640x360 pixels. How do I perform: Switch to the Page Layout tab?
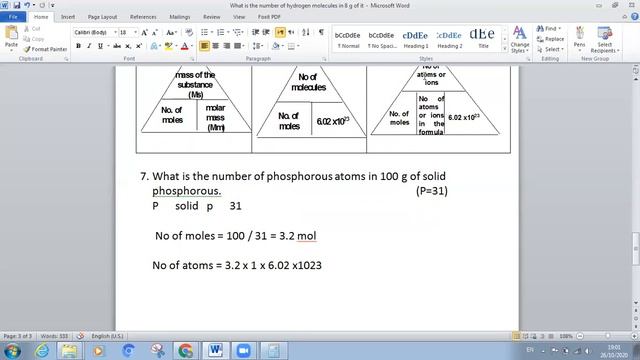pos(102,17)
